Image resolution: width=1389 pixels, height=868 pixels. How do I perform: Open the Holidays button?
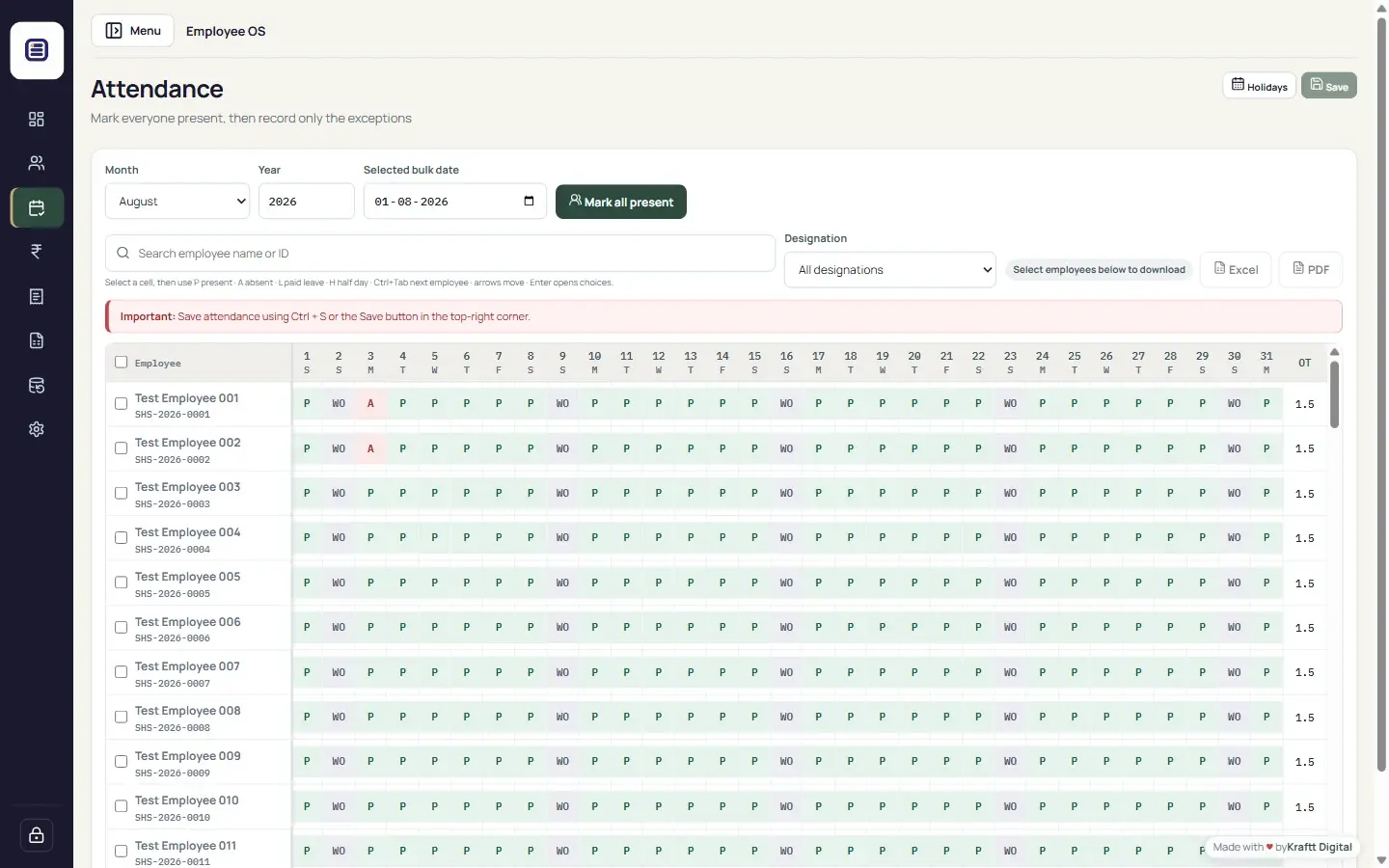pos(1259,86)
